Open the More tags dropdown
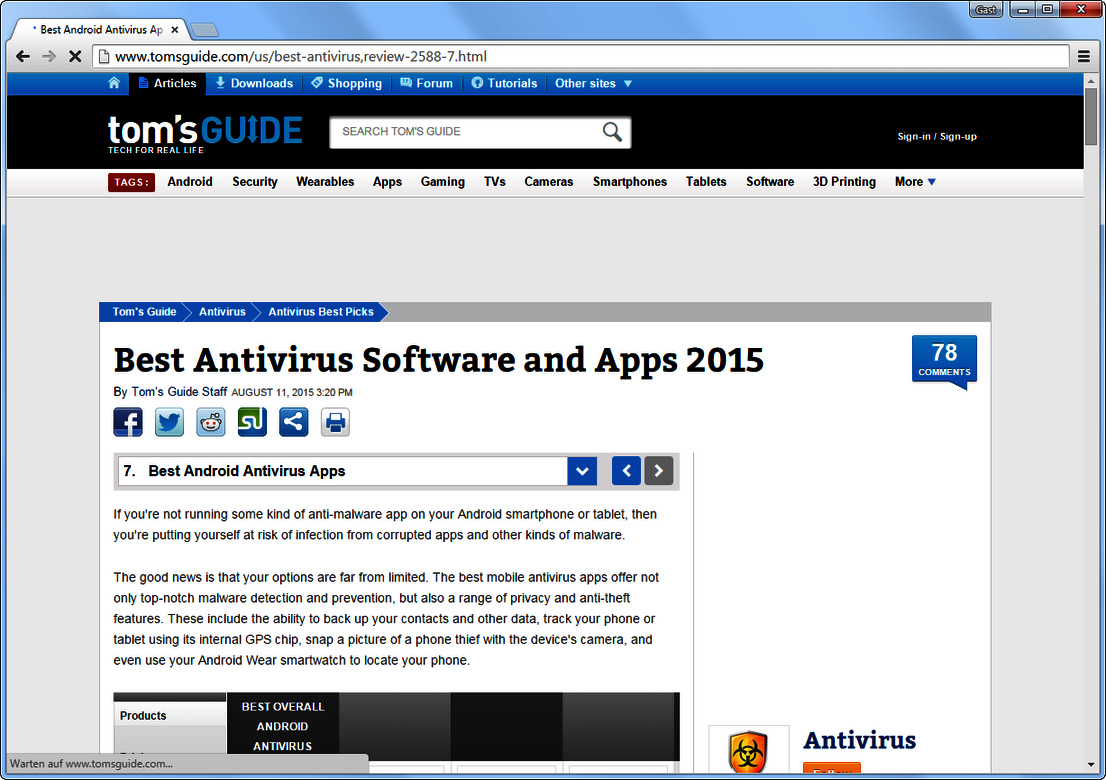 pyautogui.click(x=915, y=182)
